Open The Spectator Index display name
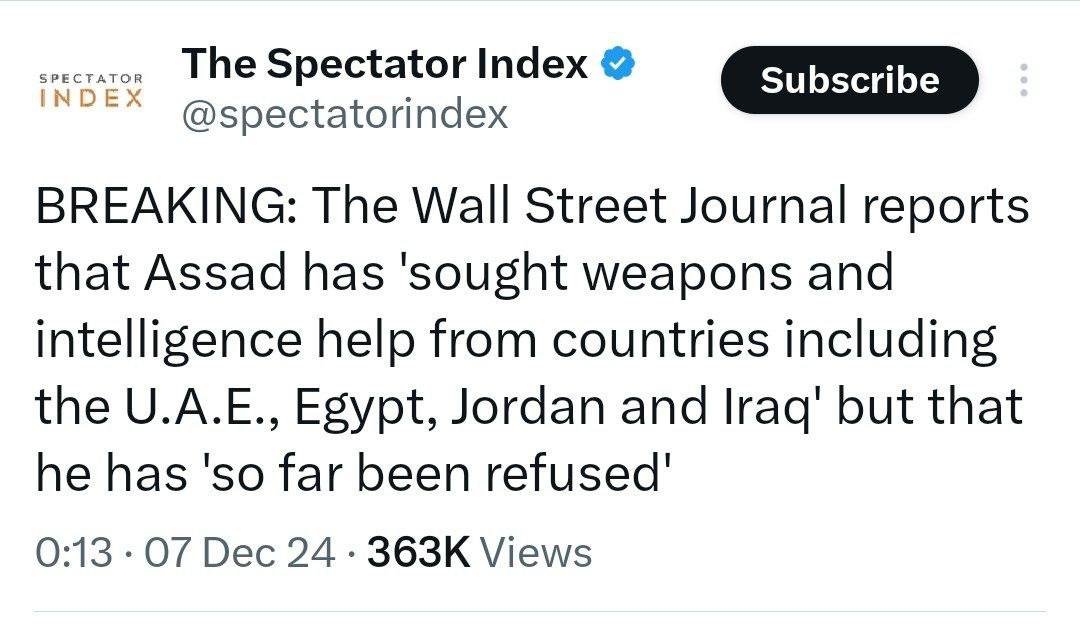The width and height of the screenshot is (1080, 637). 385,65
